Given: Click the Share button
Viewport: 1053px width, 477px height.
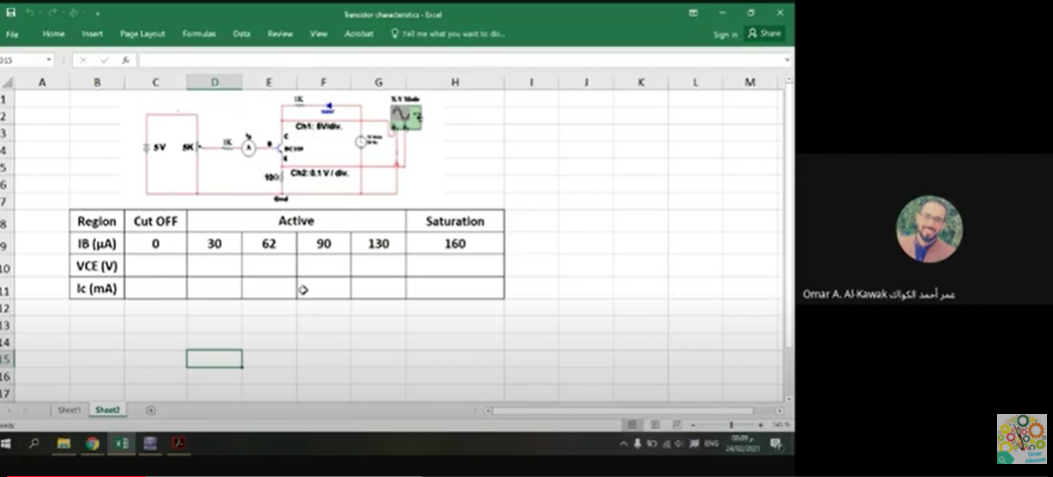Looking at the screenshot, I should point(765,33).
